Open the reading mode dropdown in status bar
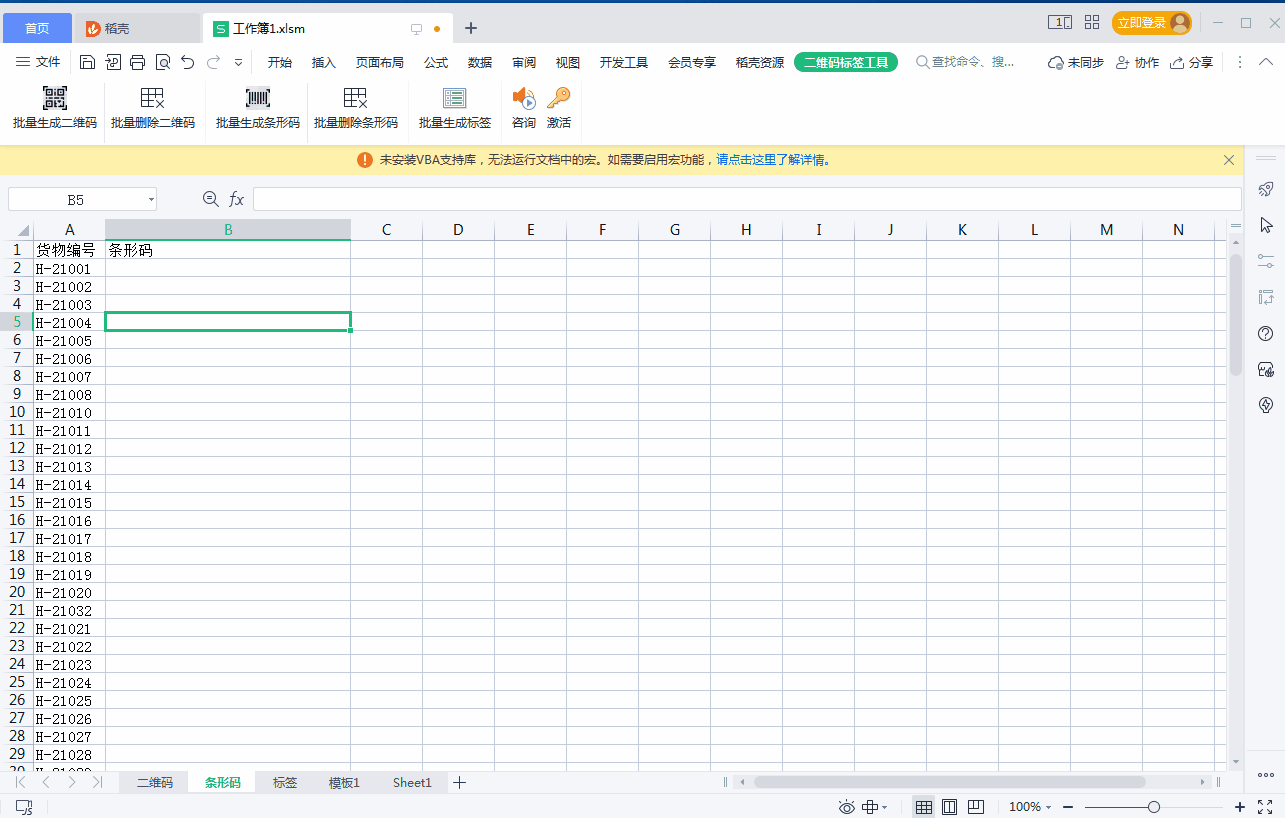 coord(876,807)
